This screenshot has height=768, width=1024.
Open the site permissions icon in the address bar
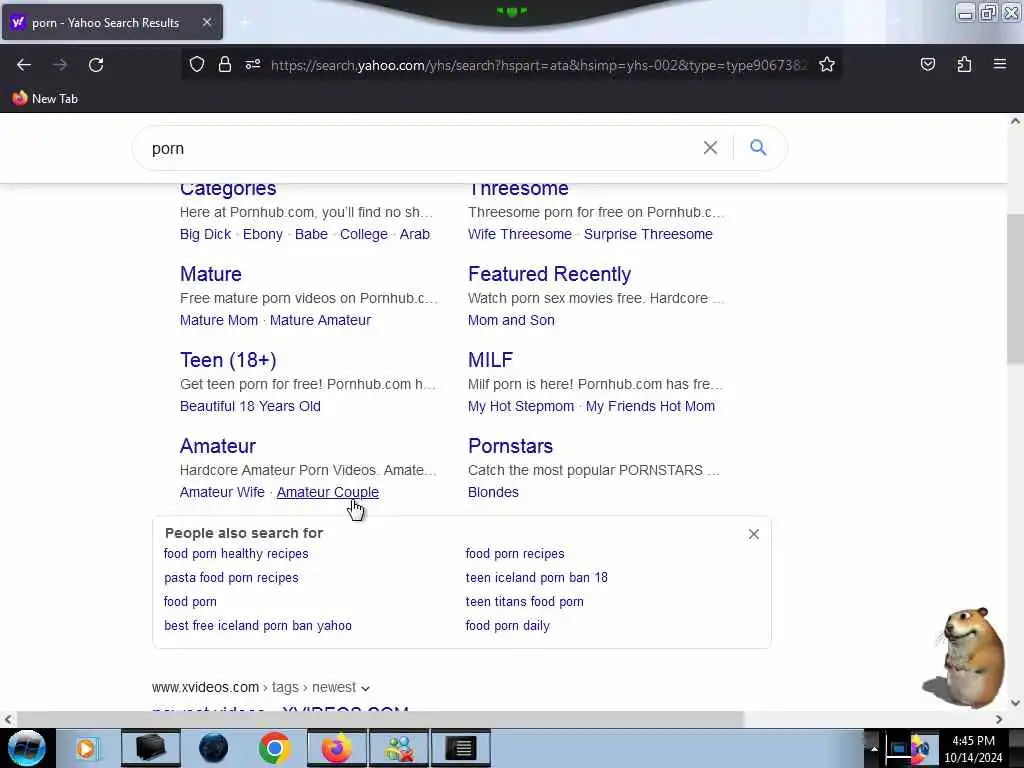(x=253, y=64)
